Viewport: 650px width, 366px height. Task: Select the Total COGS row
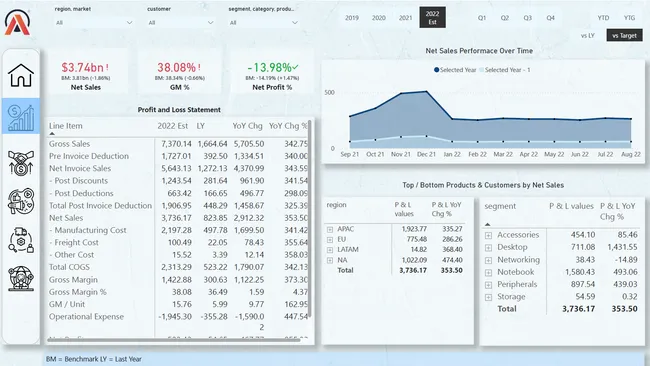tap(178, 267)
